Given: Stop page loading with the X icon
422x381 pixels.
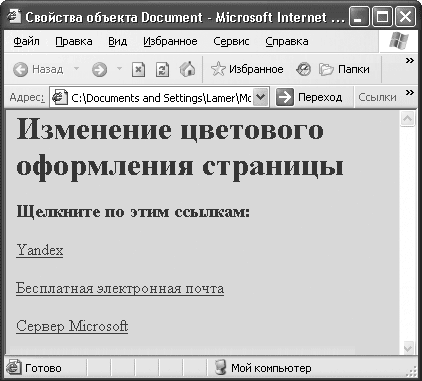Looking at the screenshot, I should 138,70.
